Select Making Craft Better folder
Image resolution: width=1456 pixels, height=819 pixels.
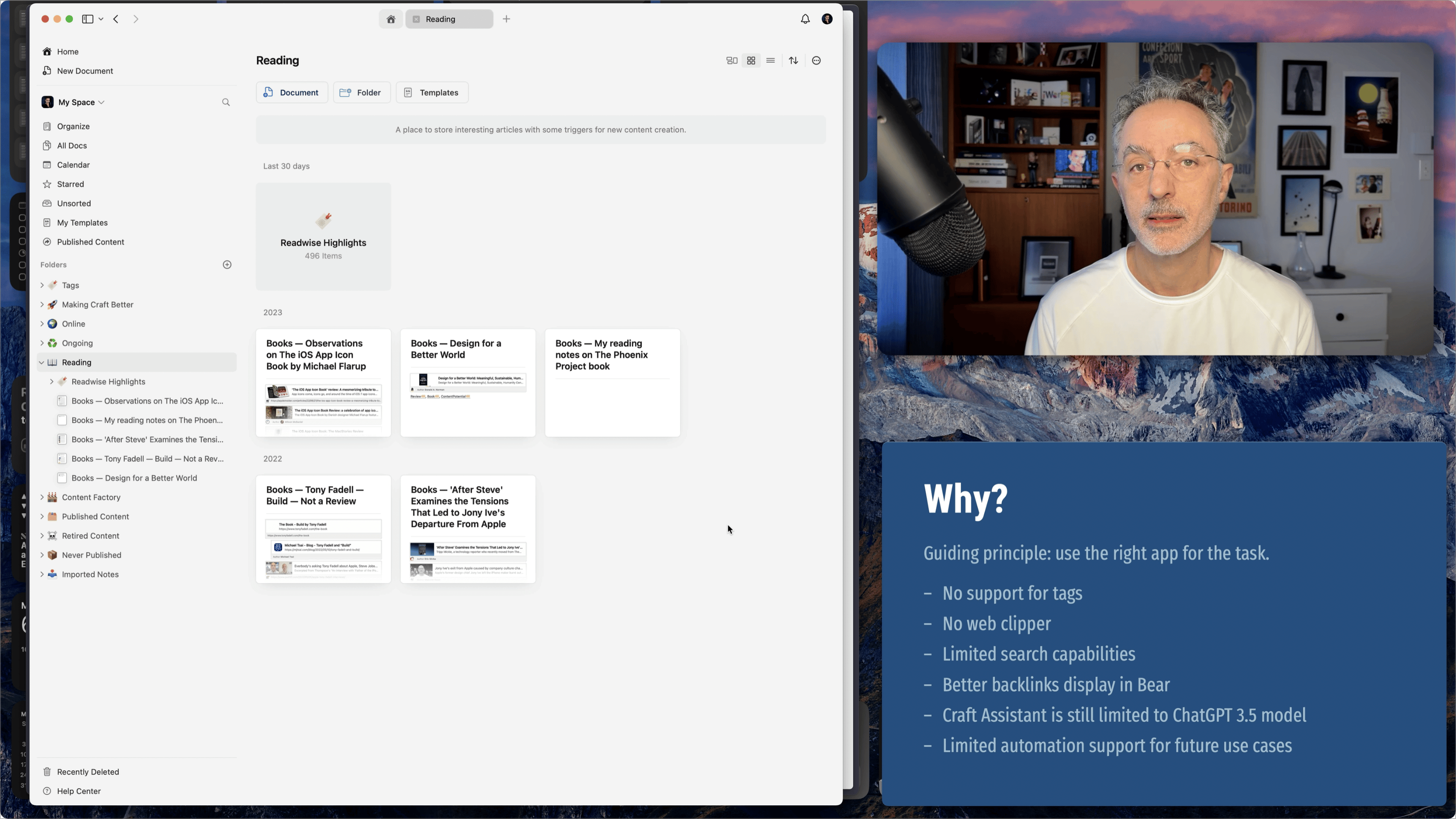pos(137,304)
